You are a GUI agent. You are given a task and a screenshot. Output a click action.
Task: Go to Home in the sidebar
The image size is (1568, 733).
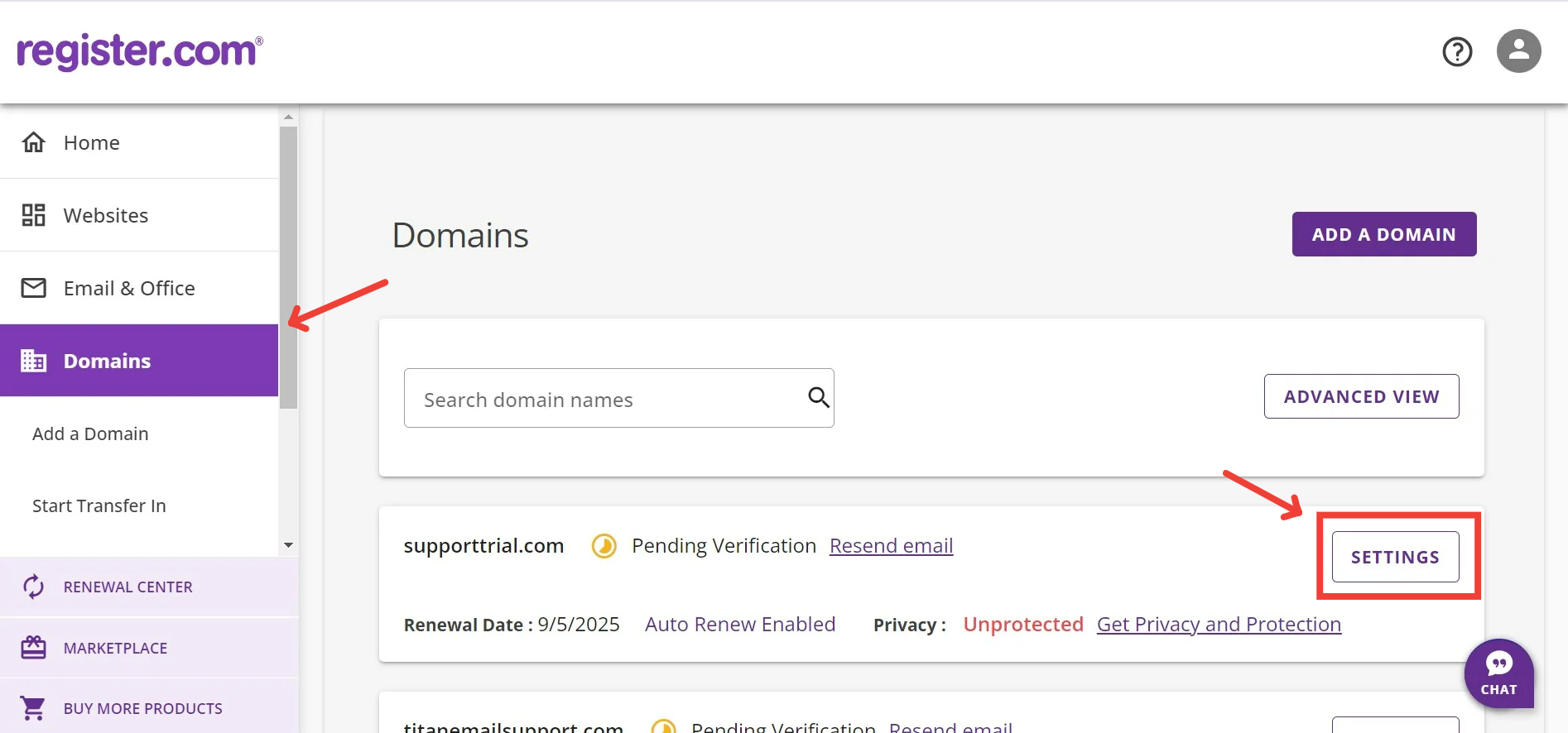(x=139, y=142)
